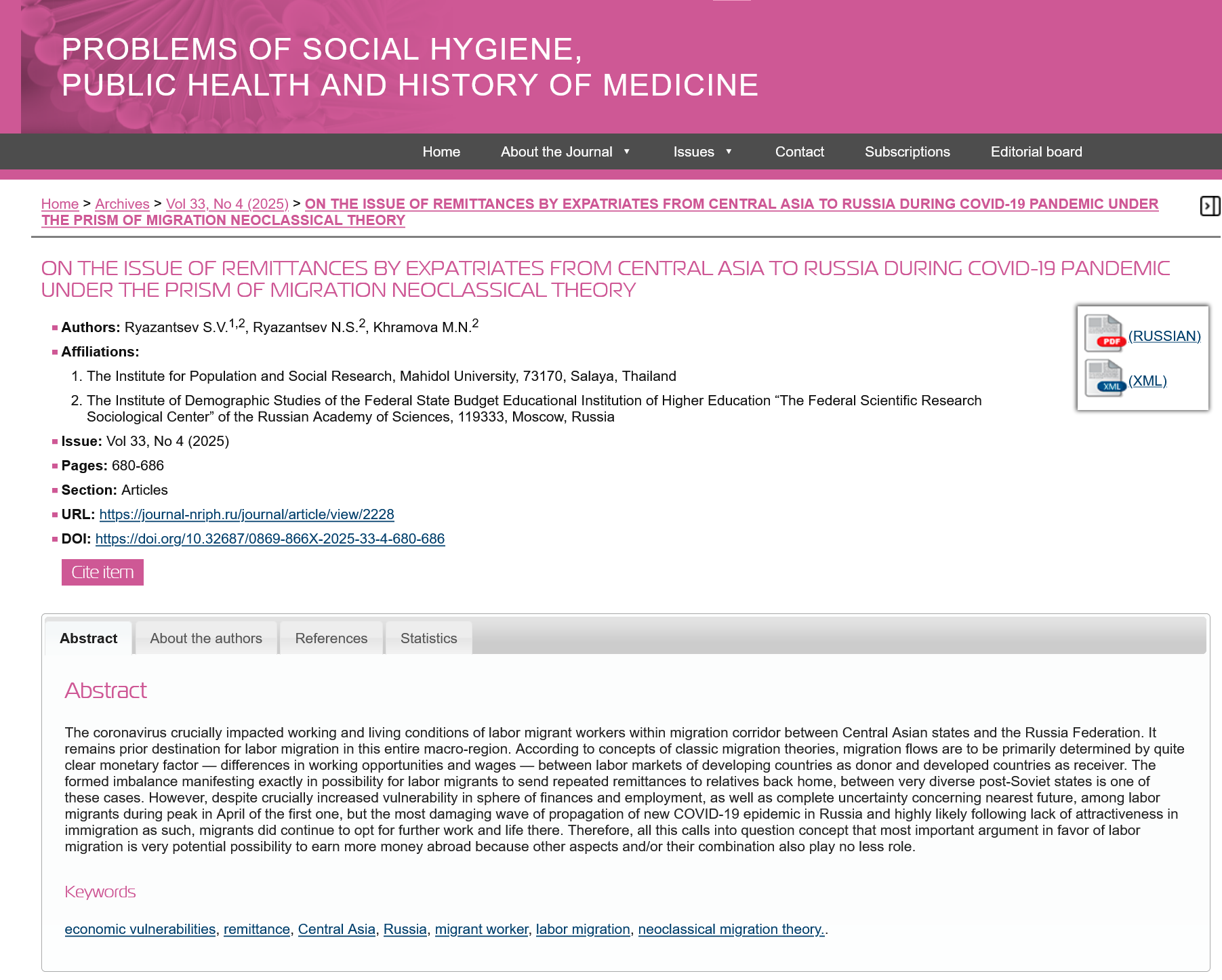Open the Statistics tab
Screen dimensions: 1222x980
click(428, 638)
